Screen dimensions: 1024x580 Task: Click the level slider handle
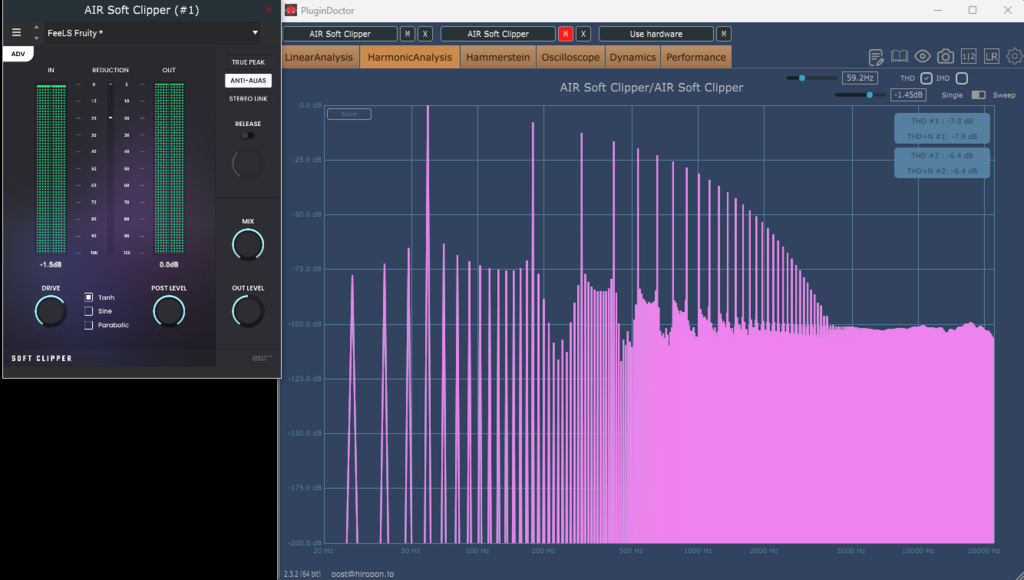click(x=869, y=95)
